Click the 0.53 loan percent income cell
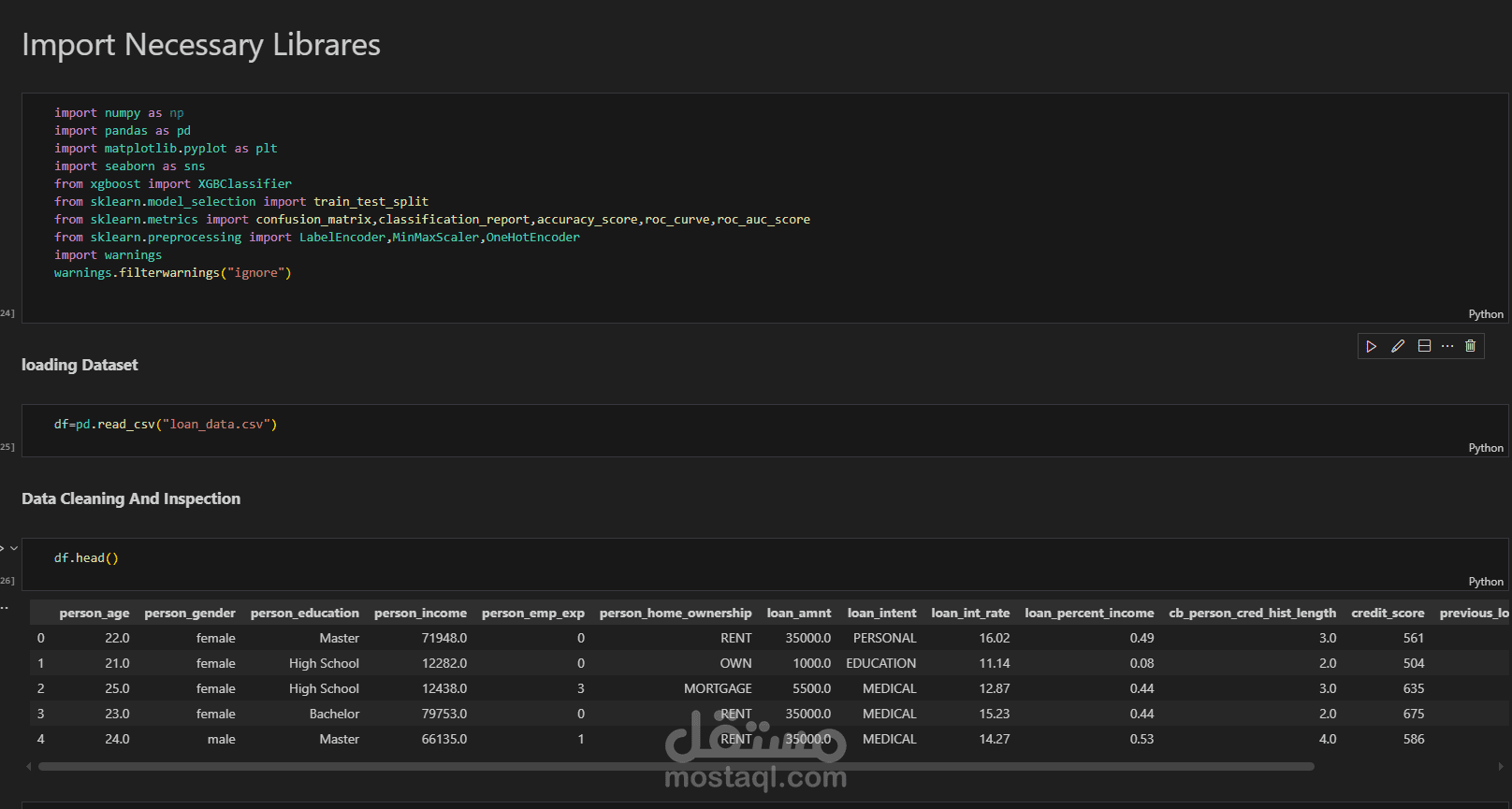 1142,739
